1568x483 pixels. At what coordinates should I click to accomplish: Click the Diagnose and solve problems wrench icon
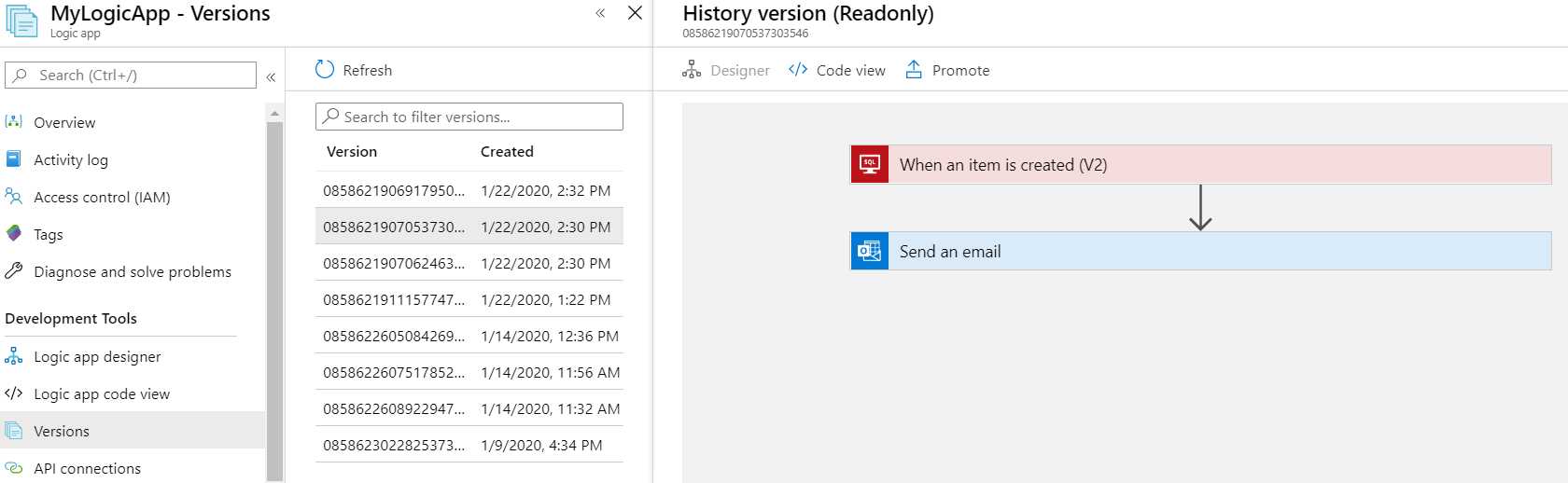coord(14,271)
